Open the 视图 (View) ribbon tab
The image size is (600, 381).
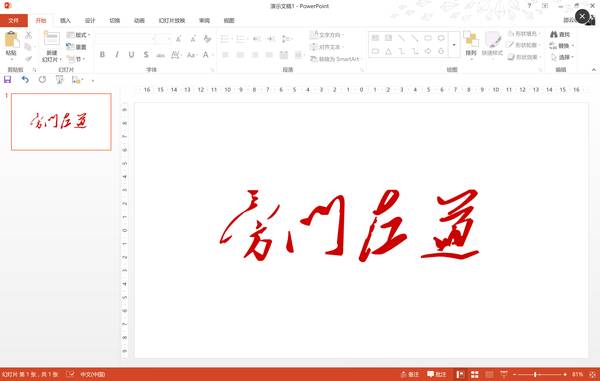pyautogui.click(x=229, y=21)
